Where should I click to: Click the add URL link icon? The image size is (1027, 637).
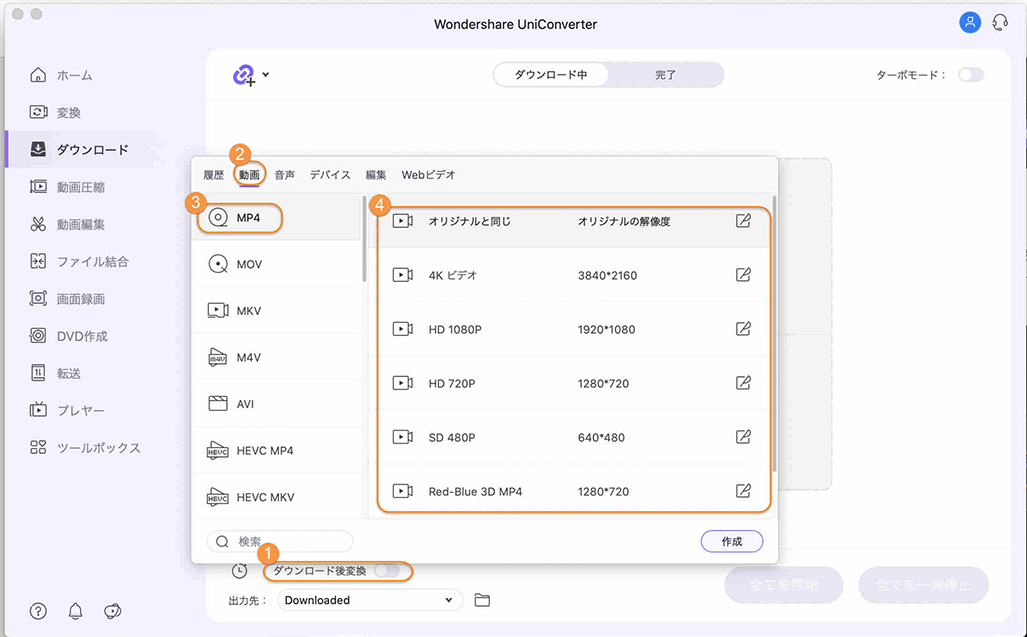point(244,75)
